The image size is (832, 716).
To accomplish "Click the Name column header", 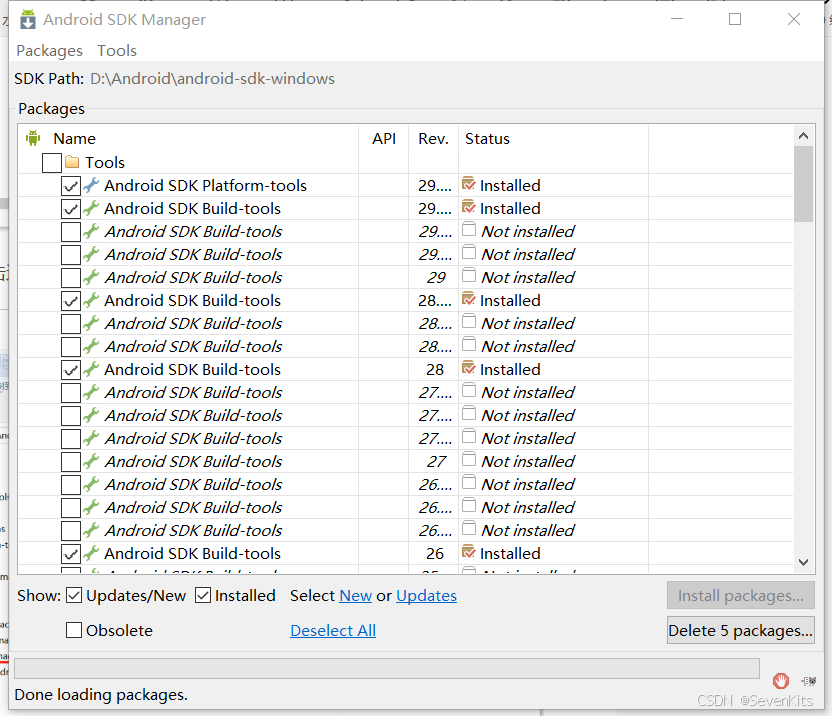I will tap(74, 139).
